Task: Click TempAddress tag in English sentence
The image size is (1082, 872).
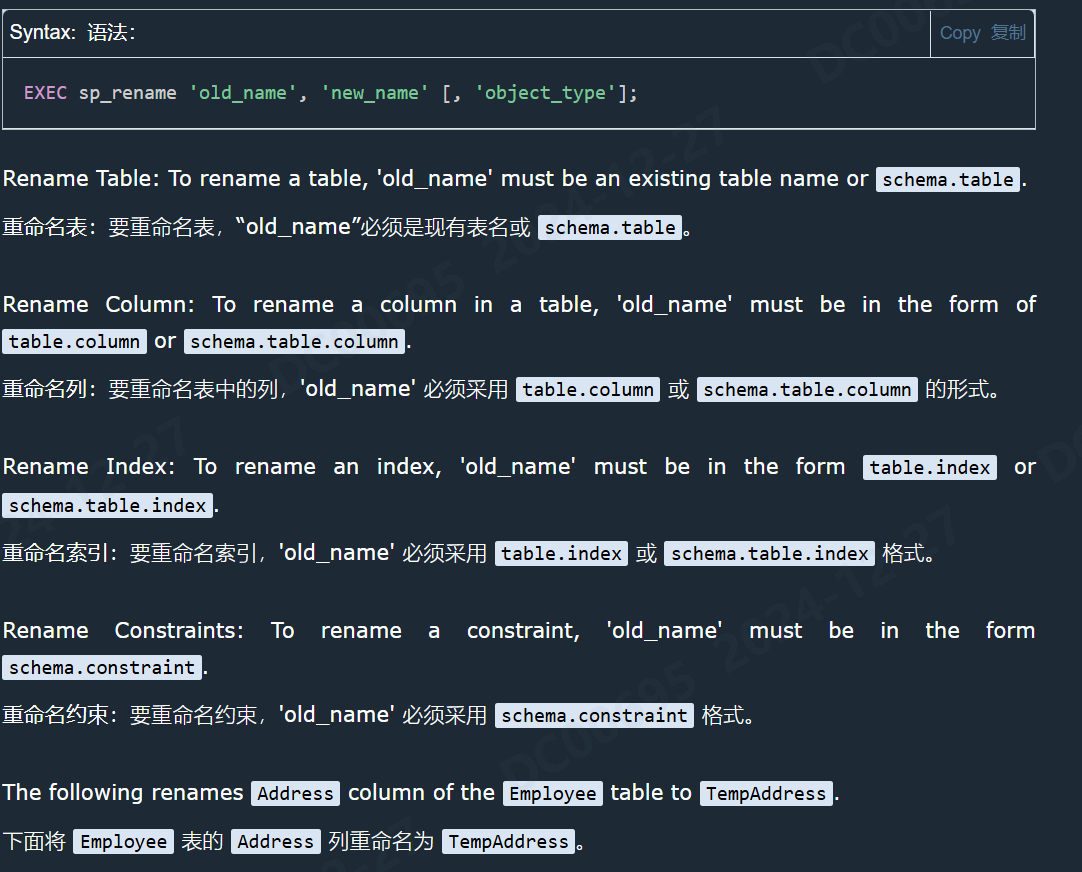Action: (x=766, y=794)
